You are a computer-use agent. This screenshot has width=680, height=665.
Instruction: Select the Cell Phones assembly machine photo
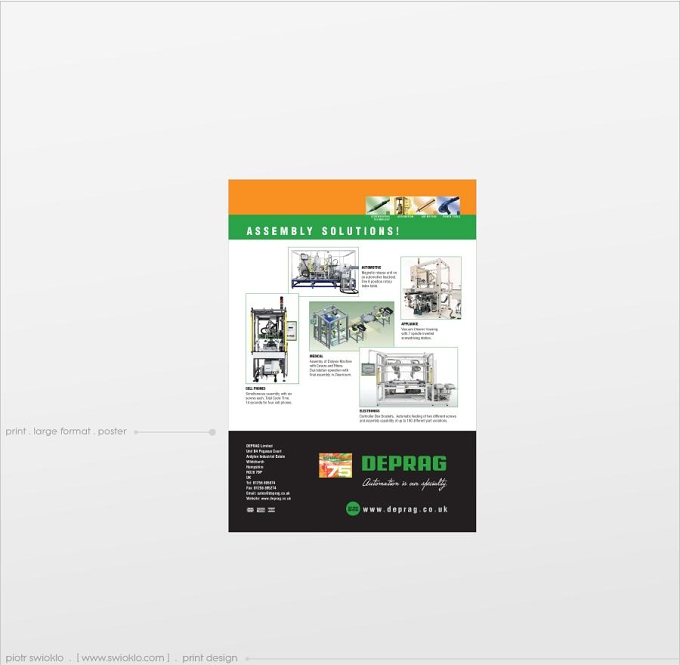272,338
